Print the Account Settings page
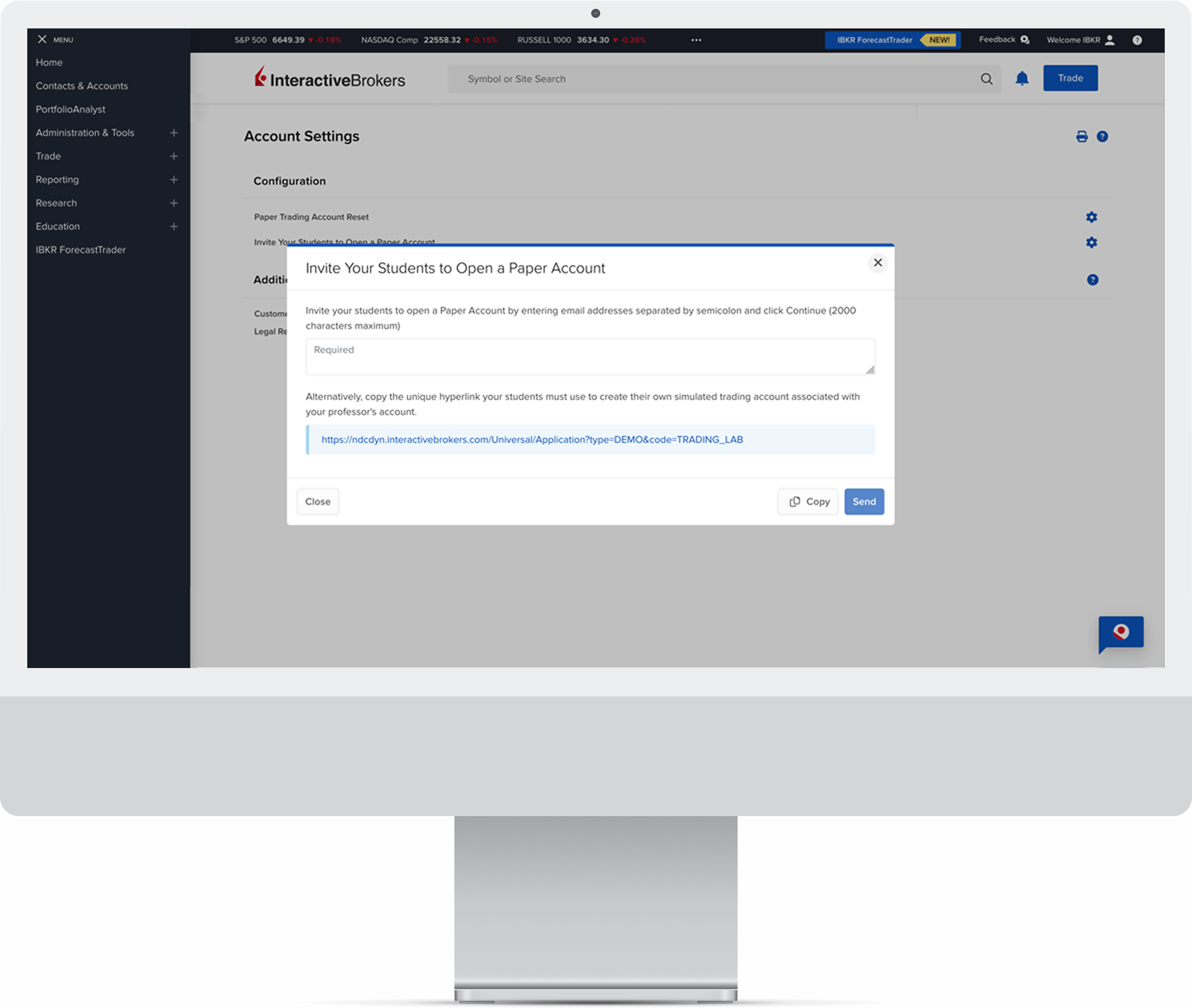The height and width of the screenshot is (1008, 1192). pos(1082,136)
